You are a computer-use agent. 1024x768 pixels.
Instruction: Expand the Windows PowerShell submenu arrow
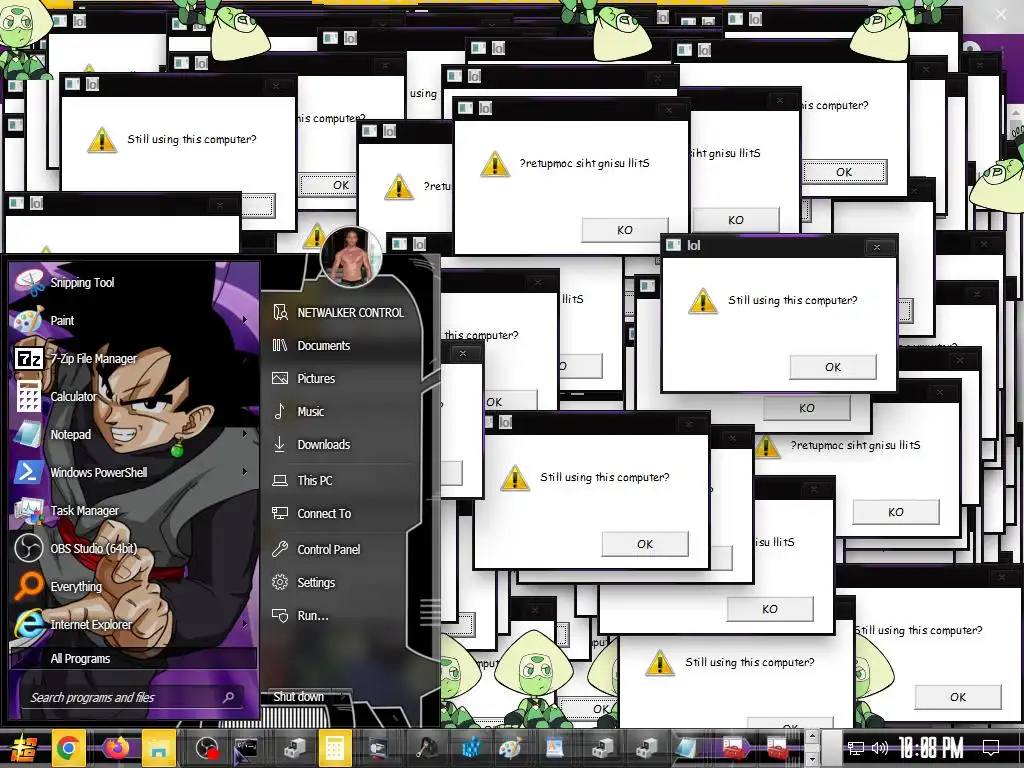tap(245, 472)
